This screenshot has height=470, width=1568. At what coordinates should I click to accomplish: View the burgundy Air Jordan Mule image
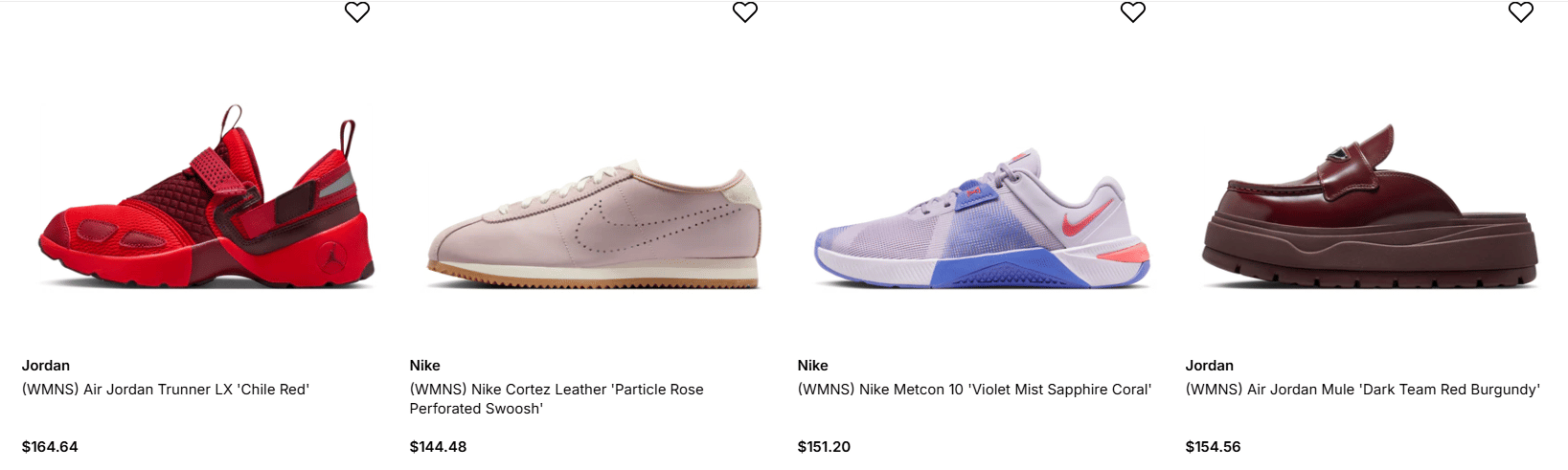pos(1370,211)
